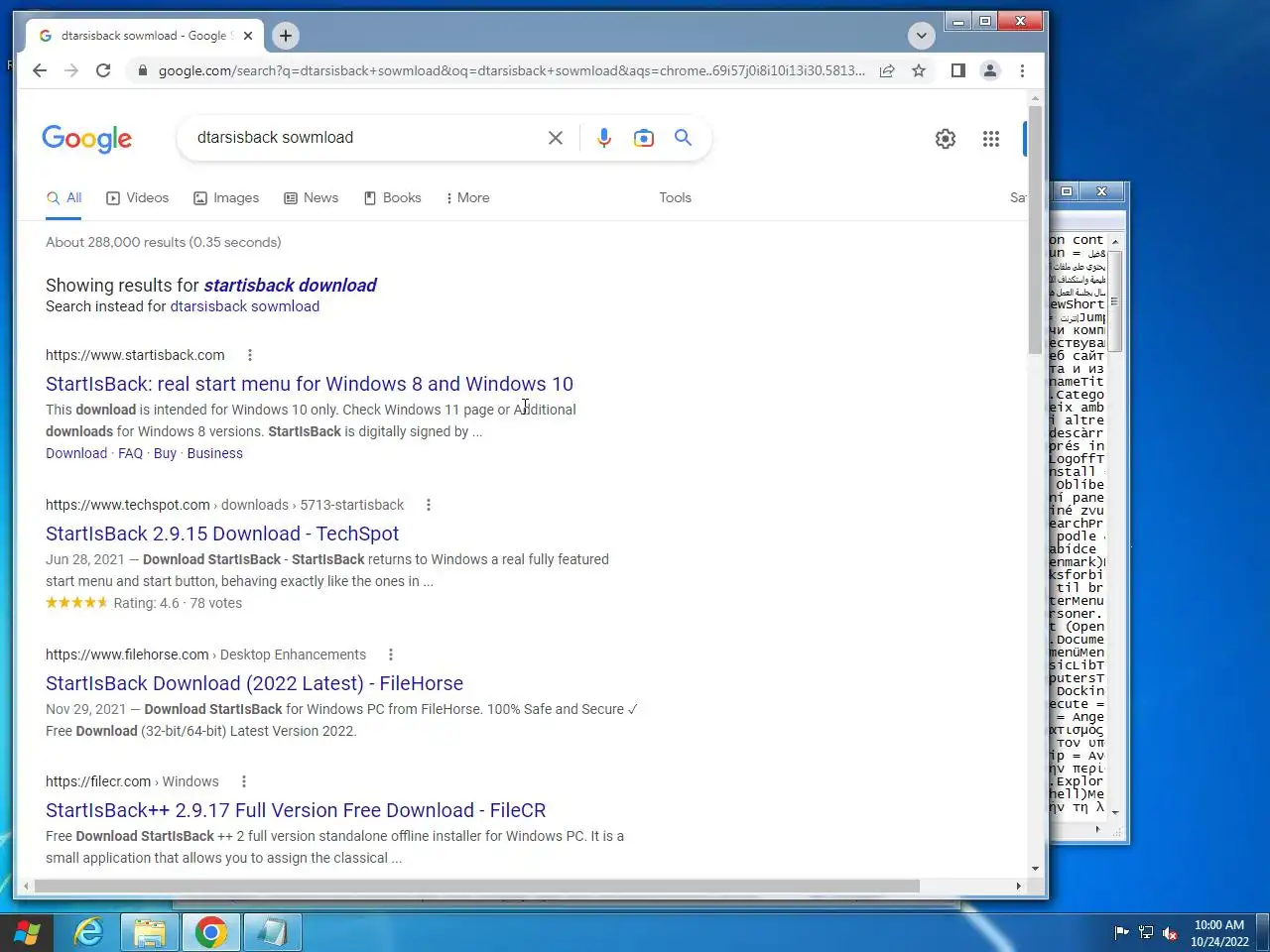The image size is (1270, 952).
Task: Switch to the Images tab
Action: pos(226,198)
